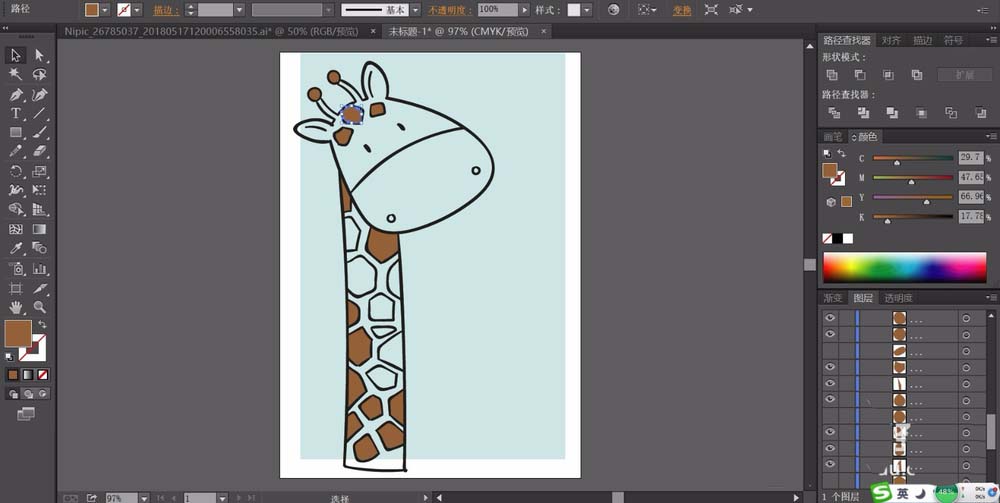Apply Minus Front shape mode
The height and width of the screenshot is (503, 1000).
tap(860, 75)
